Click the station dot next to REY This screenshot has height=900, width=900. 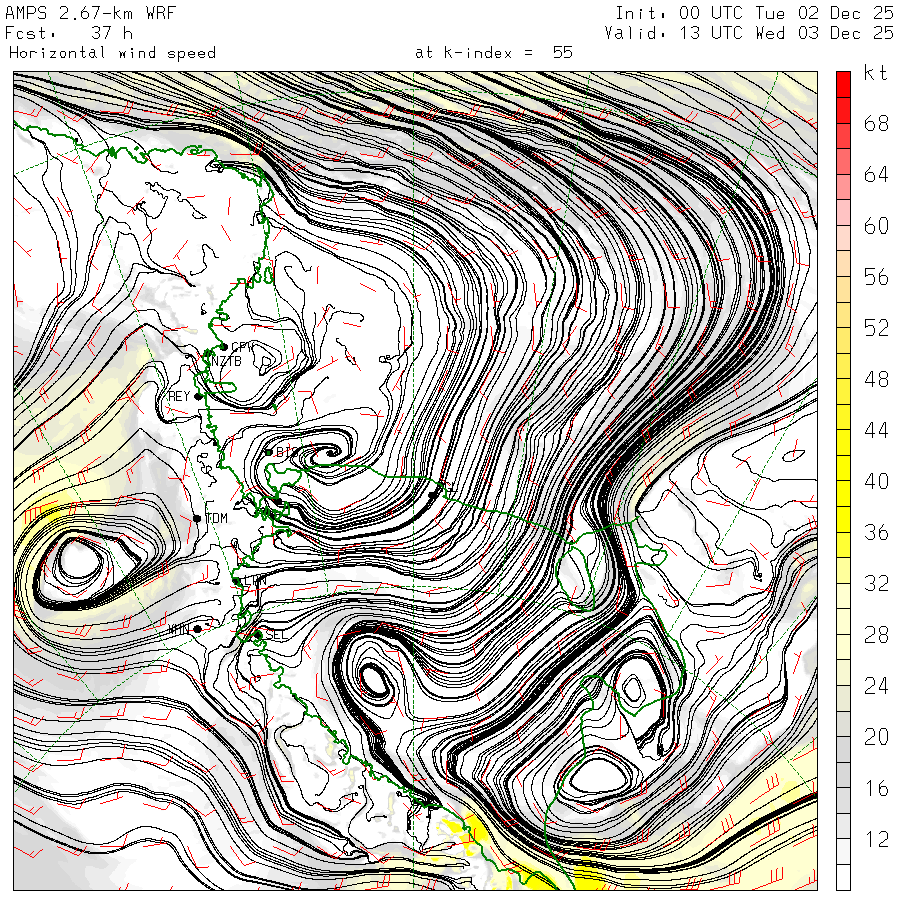tap(199, 397)
